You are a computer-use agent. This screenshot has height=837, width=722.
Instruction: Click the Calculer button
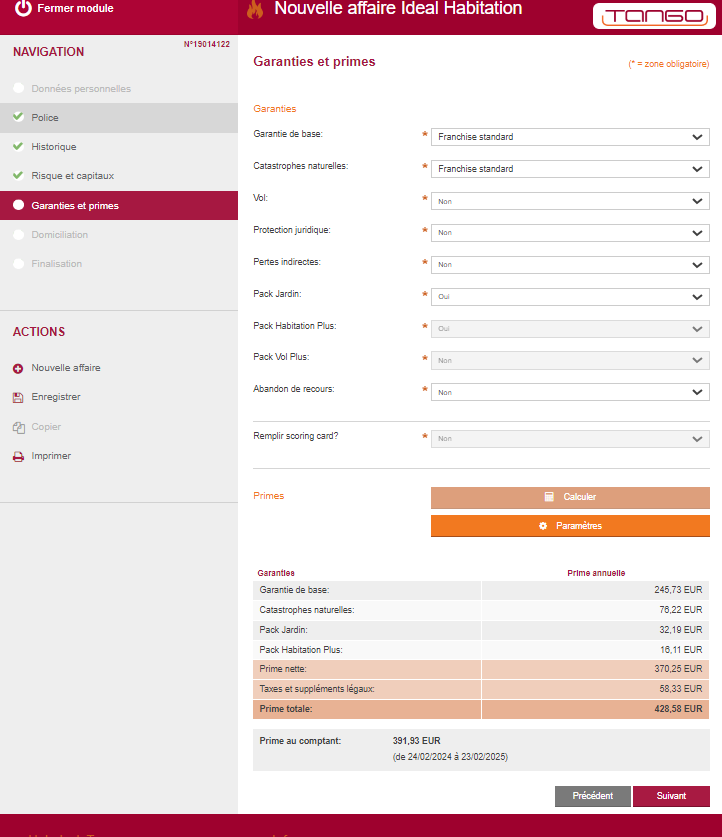point(570,498)
